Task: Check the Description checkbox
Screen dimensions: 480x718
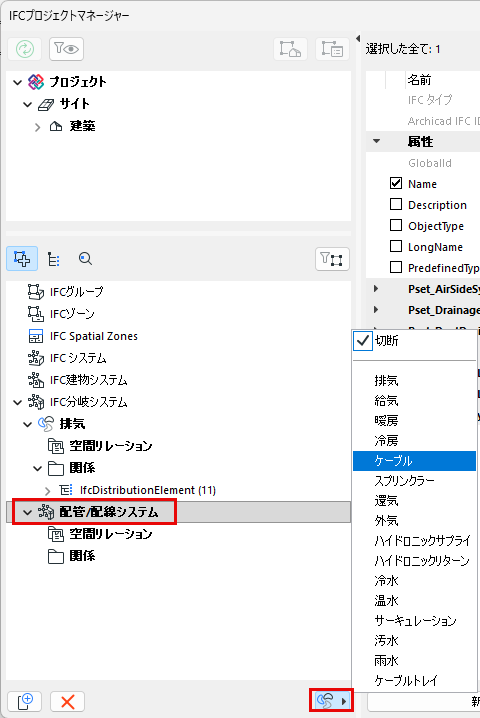Action: point(396,204)
